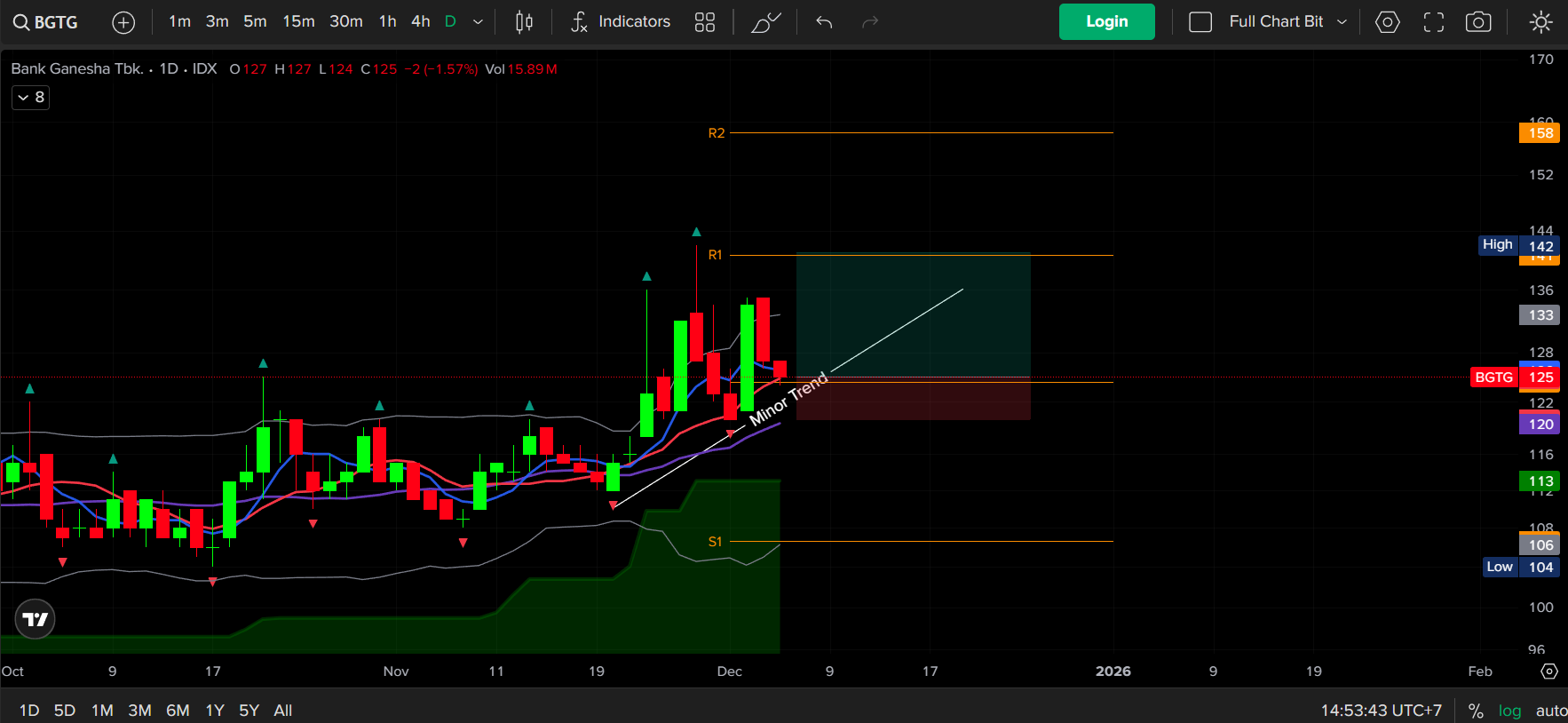Undo the last chart action
Image resolution: width=1568 pixels, height=723 pixels.
(824, 22)
